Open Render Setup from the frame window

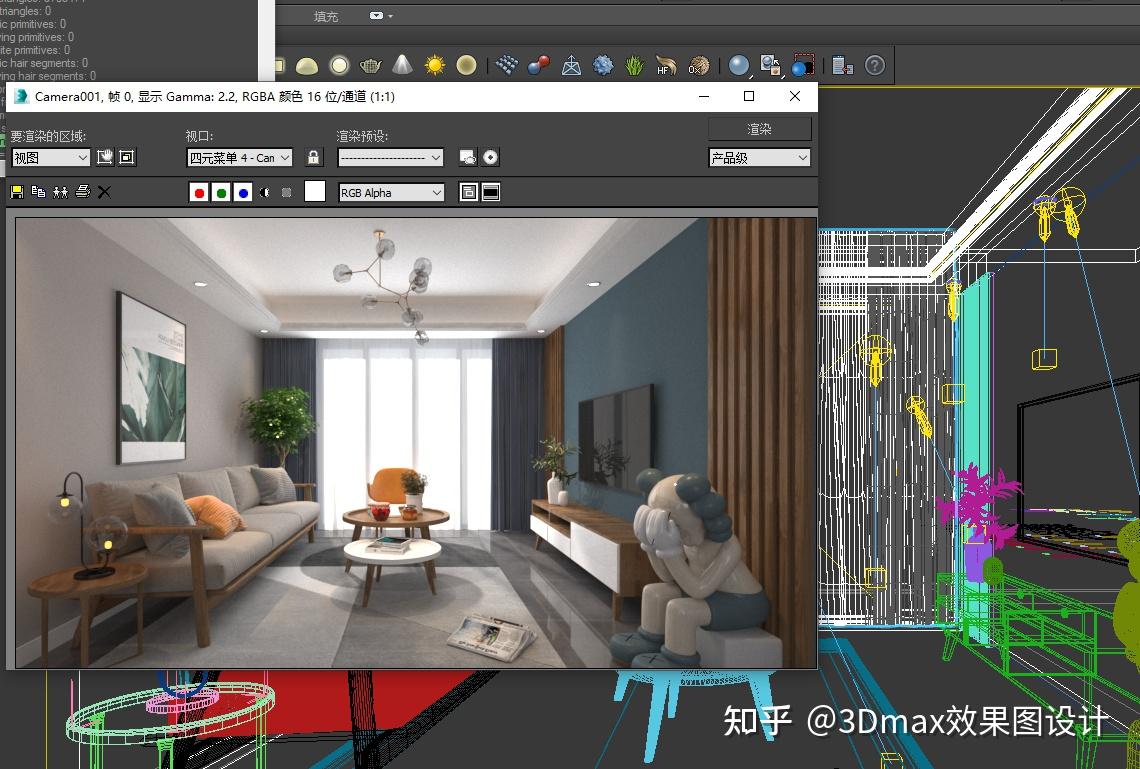point(463,157)
